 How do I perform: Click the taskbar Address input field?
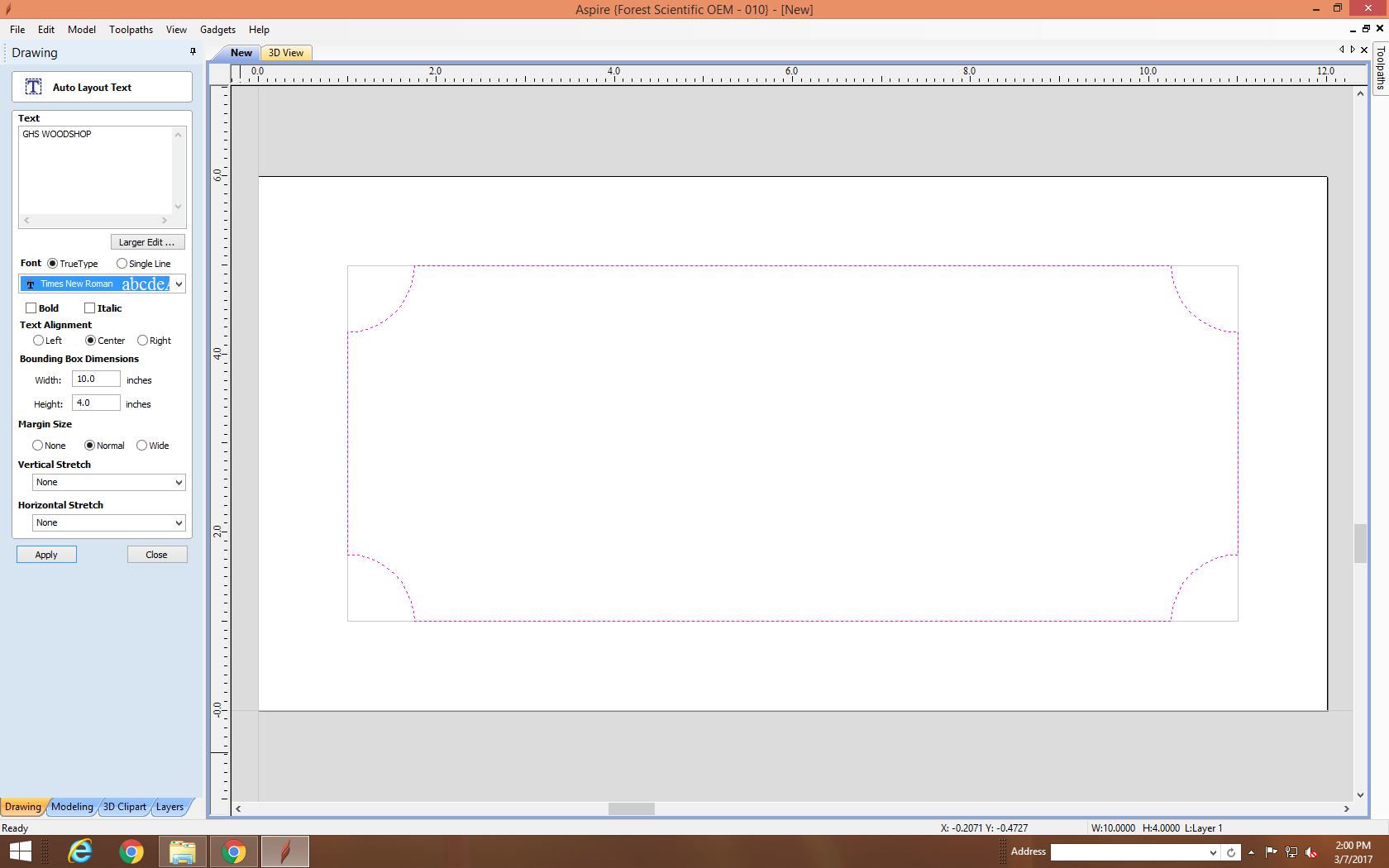1129,852
